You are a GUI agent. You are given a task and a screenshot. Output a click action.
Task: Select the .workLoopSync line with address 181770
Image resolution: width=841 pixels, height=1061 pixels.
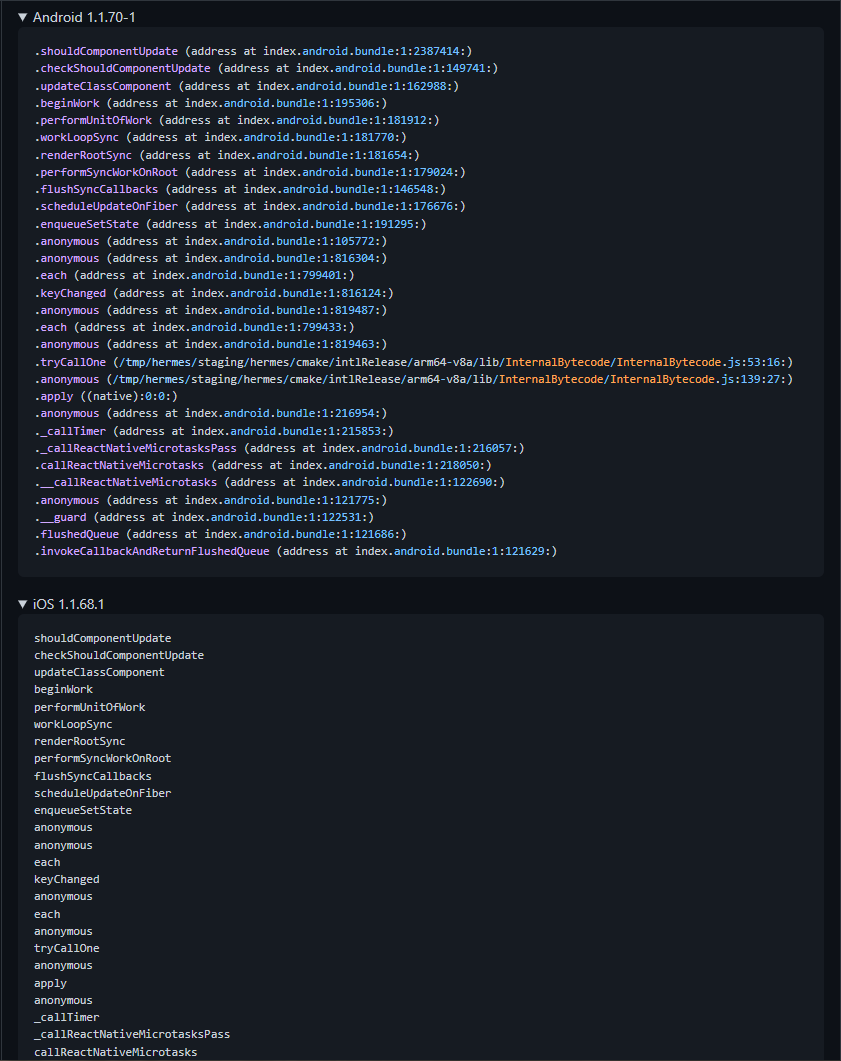point(221,137)
